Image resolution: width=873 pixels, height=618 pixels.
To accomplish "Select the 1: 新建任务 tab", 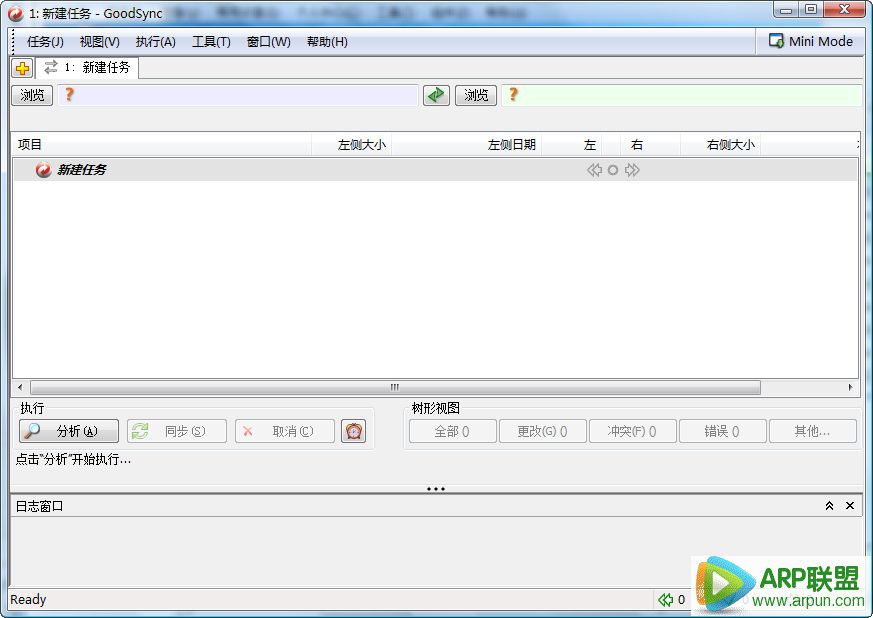I will pos(90,69).
